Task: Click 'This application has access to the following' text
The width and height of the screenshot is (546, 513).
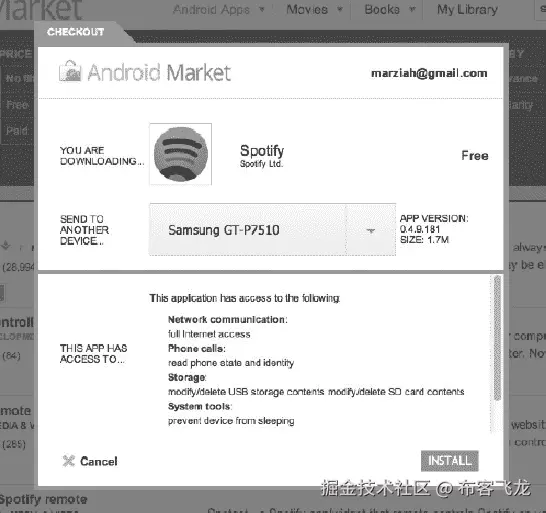Action: 244,298
